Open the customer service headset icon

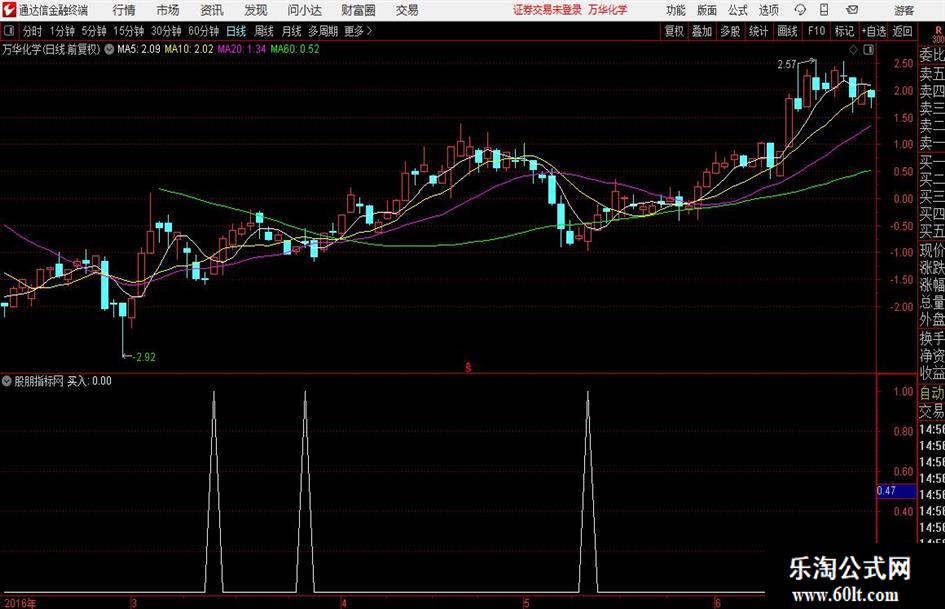[x=800, y=10]
